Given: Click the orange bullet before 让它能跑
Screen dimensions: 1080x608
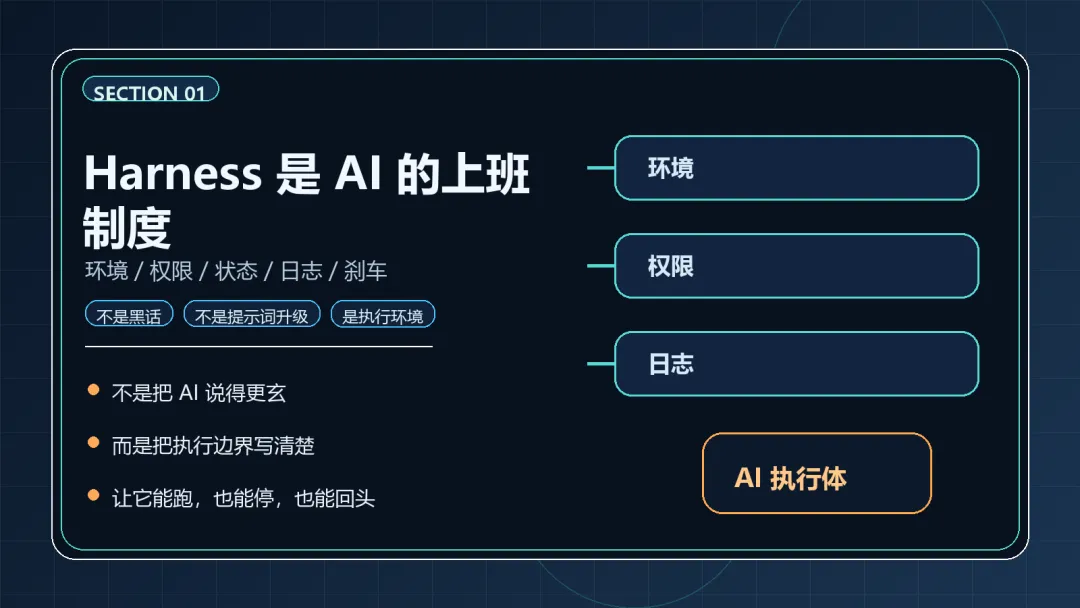Looking at the screenshot, I should 93,495.
